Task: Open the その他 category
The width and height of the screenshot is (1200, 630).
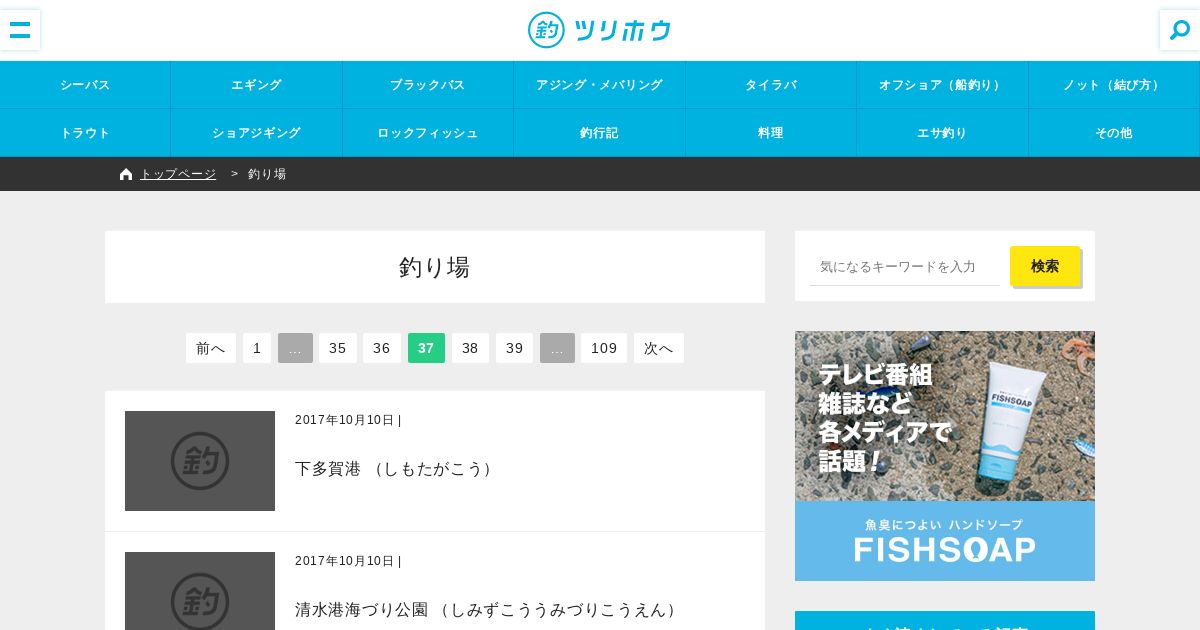Action: pos(1114,133)
